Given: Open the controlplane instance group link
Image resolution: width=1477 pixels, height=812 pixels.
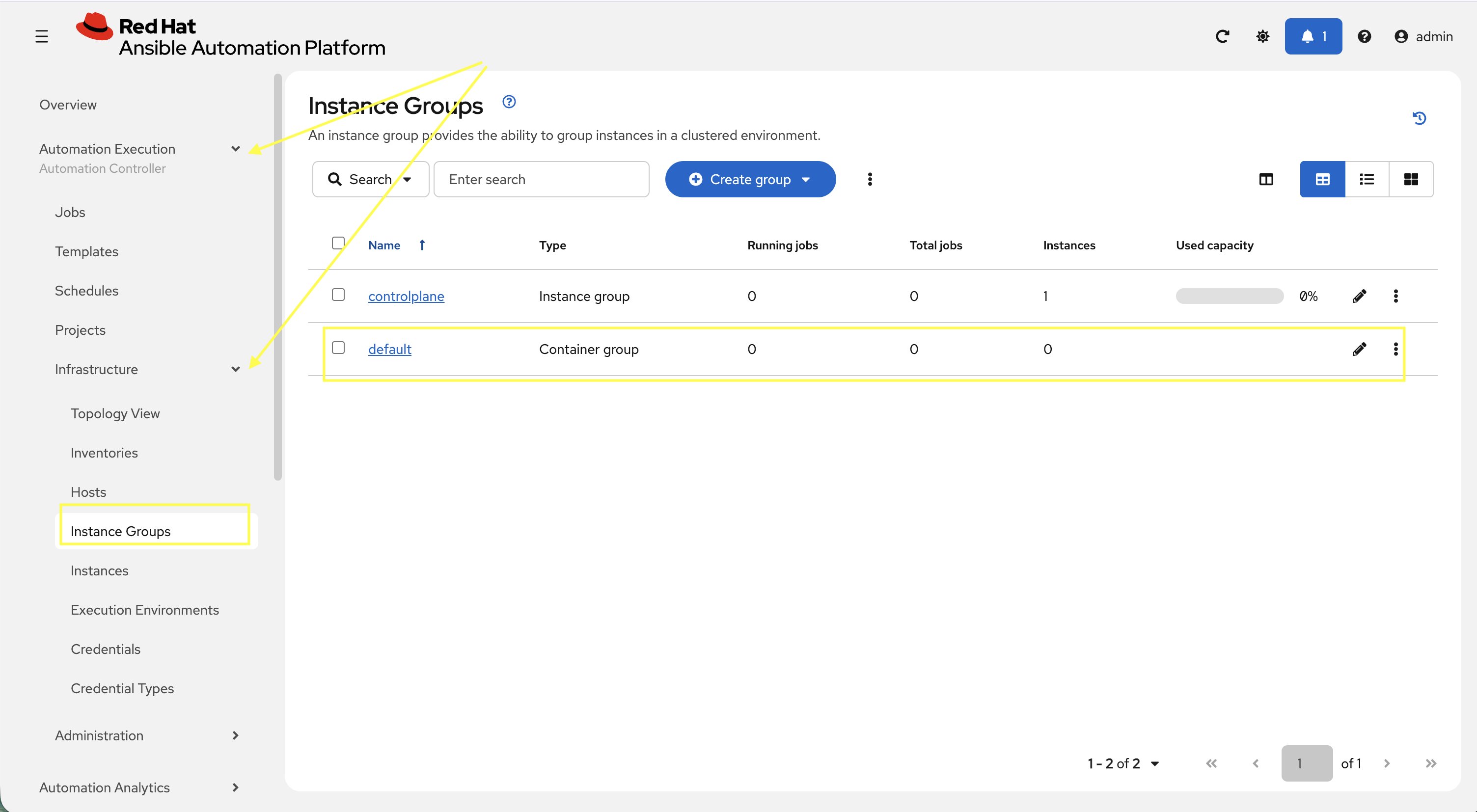Looking at the screenshot, I should [406, 296].
